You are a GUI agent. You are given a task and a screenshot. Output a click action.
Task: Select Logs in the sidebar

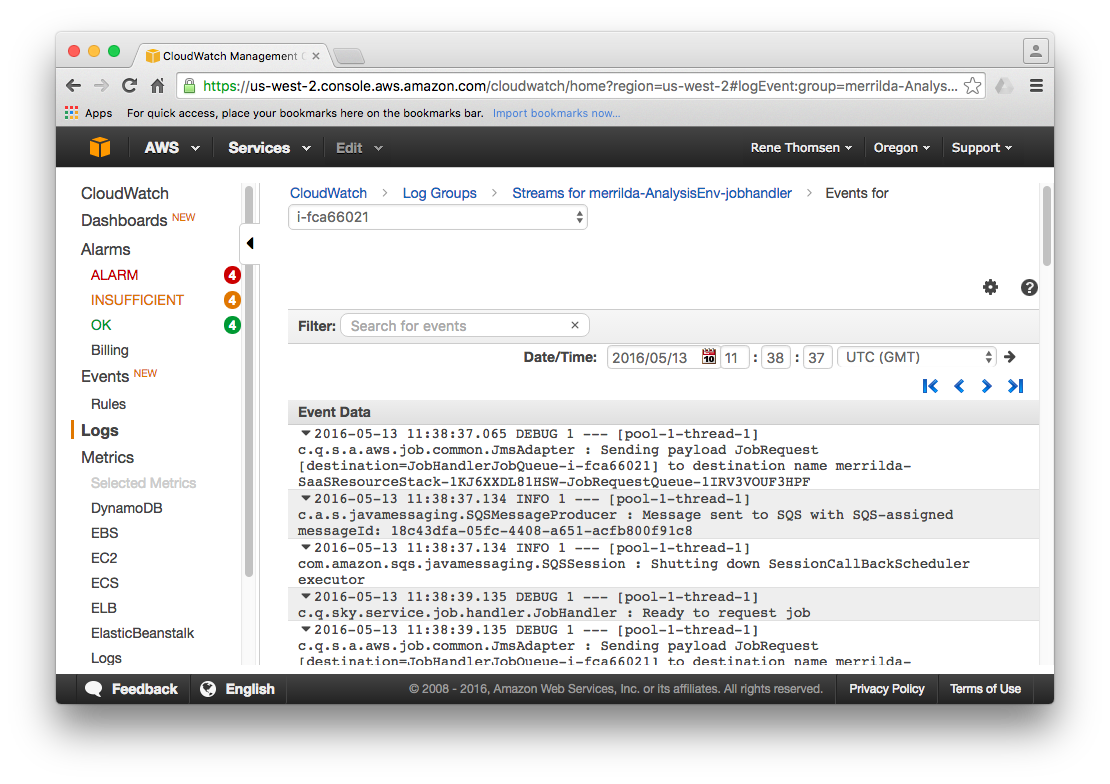click(100, 431)
